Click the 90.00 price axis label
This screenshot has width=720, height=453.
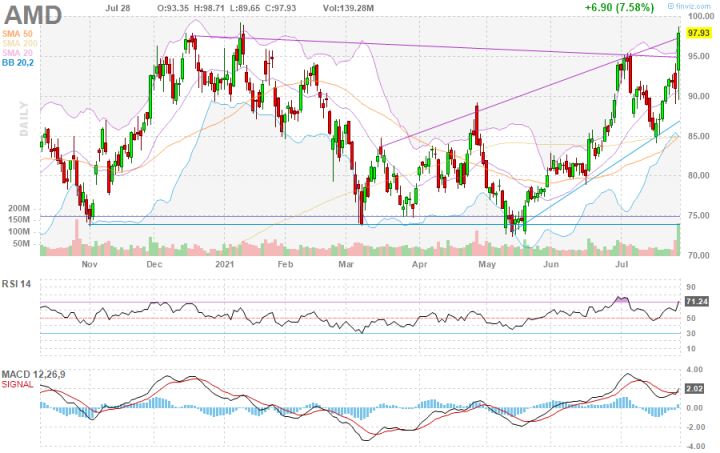[x=699, y=96]
